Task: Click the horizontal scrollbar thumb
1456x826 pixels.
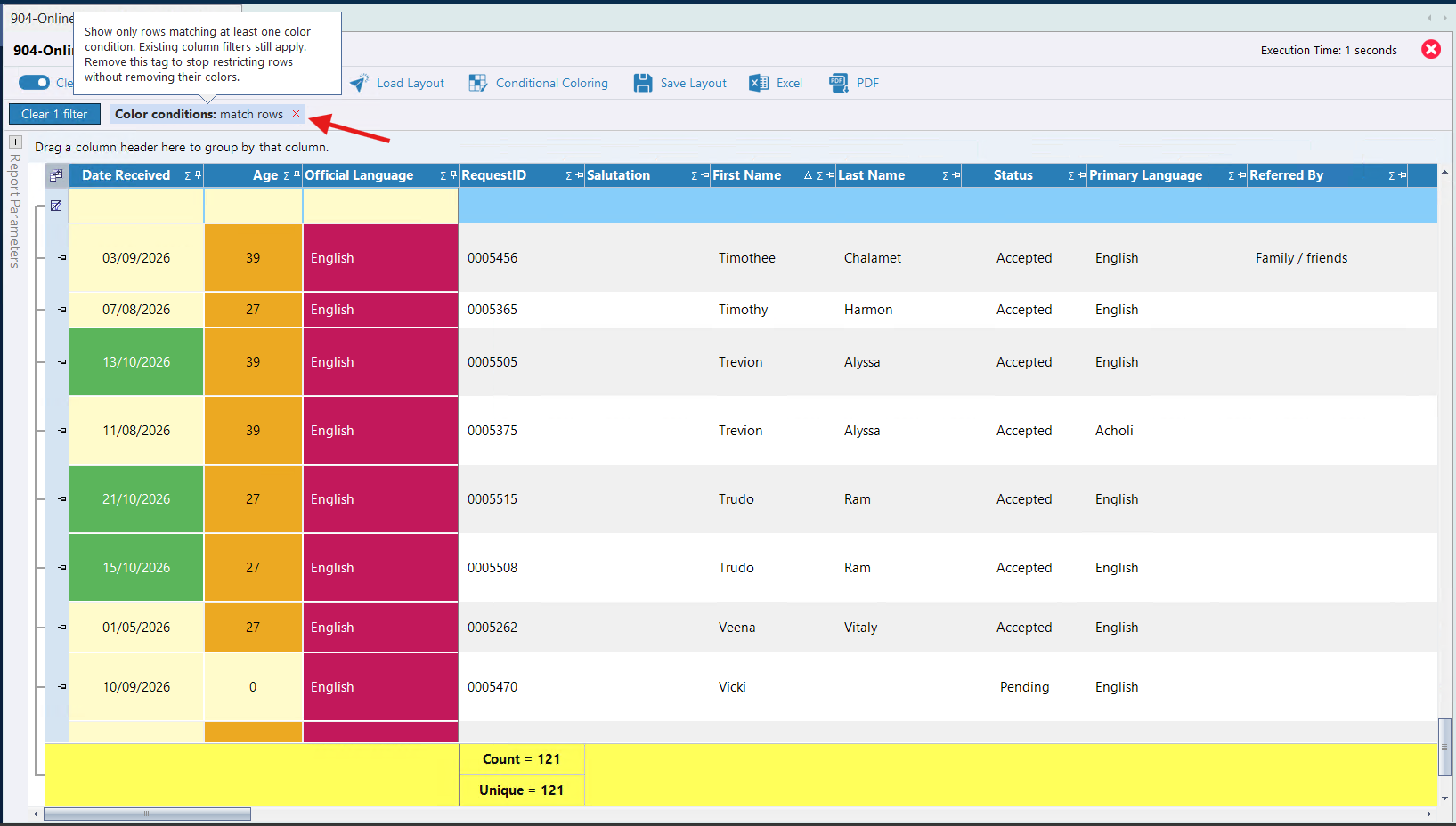Action: click(147, 814)
